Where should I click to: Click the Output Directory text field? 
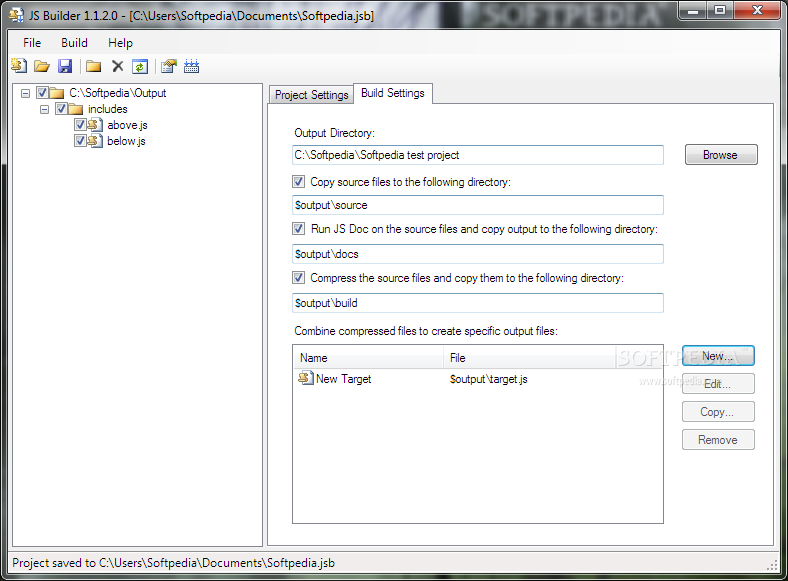[x=478, y=155]
